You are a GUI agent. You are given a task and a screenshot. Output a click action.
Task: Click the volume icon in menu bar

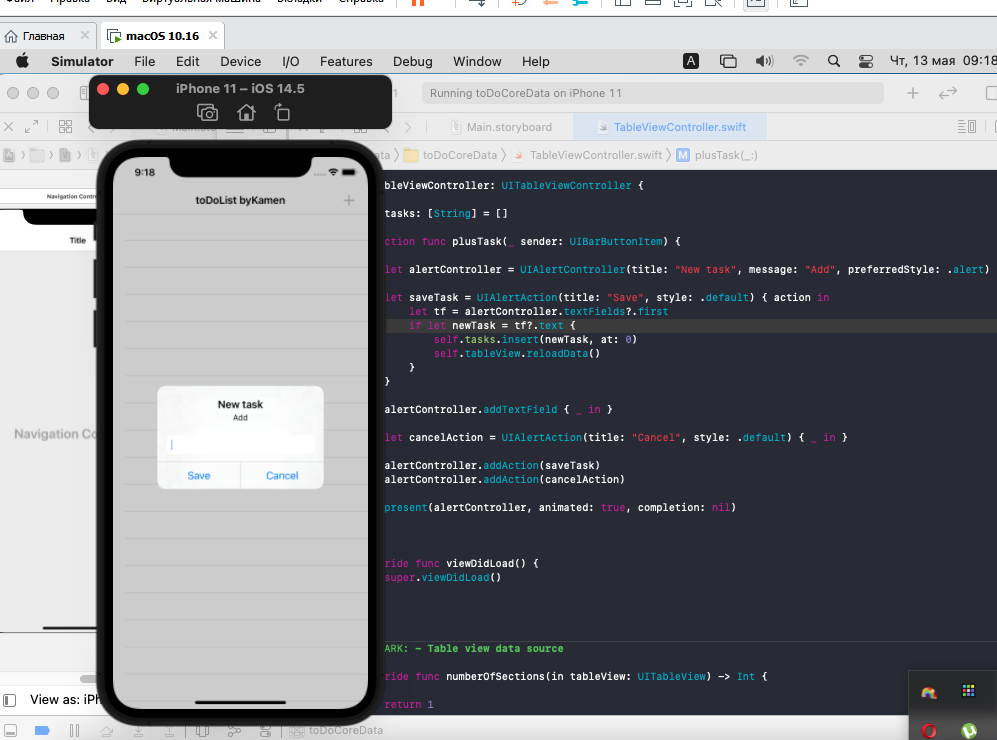tap(764, 61)
